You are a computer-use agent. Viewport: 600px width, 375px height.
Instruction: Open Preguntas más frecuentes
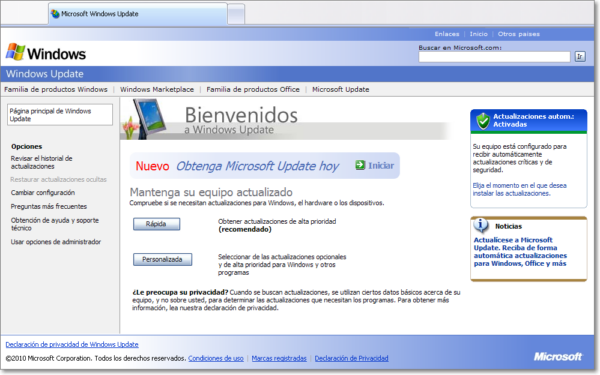pos(49,206)
